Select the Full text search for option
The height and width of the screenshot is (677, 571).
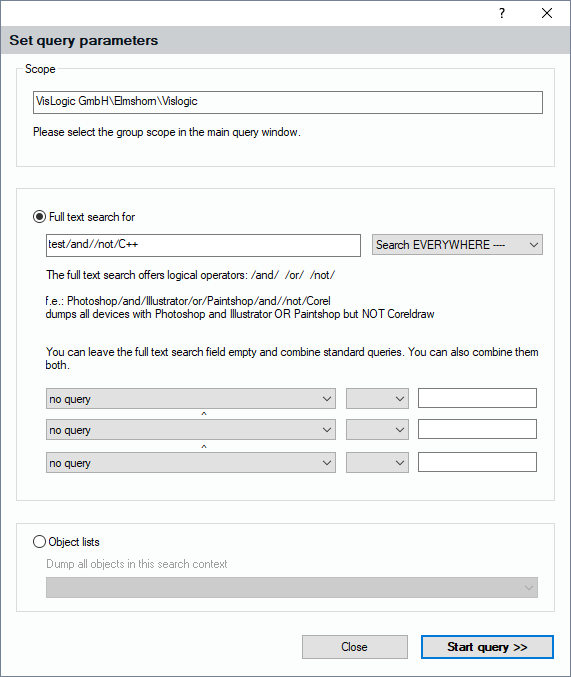84,217
